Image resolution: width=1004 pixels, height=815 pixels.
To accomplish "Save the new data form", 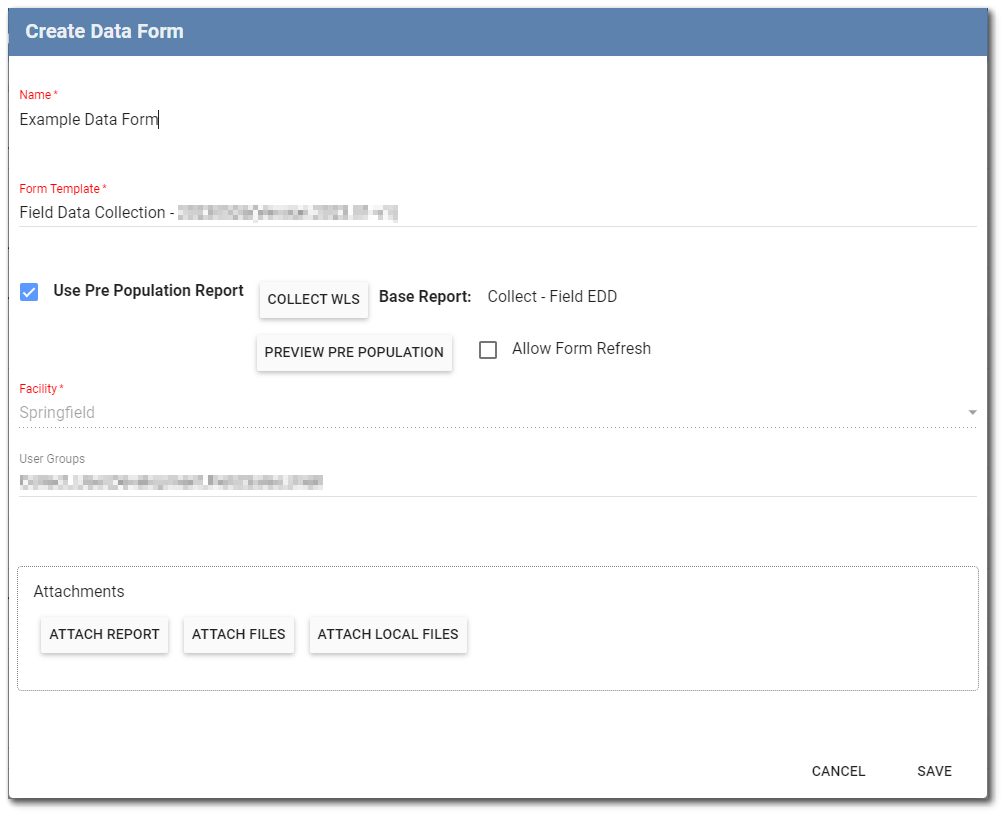I will click(933, 771).
